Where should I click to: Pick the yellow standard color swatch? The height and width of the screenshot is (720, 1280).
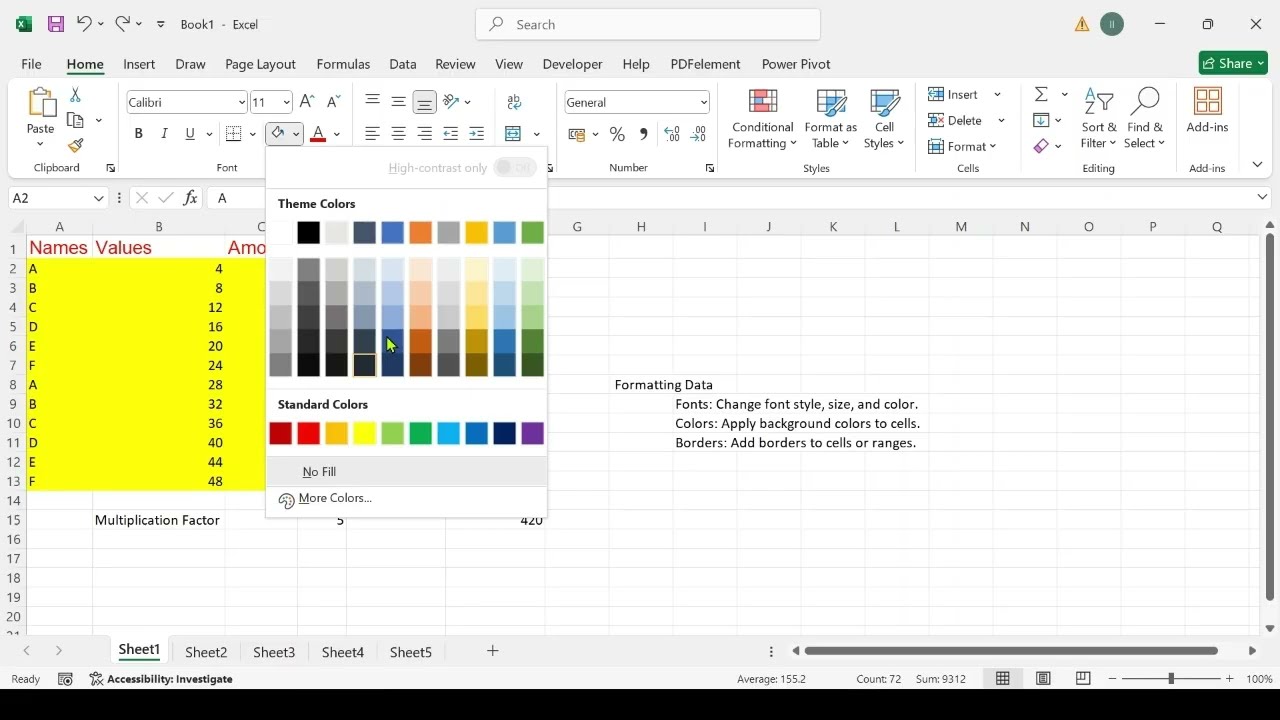click(x=364, y=433)
